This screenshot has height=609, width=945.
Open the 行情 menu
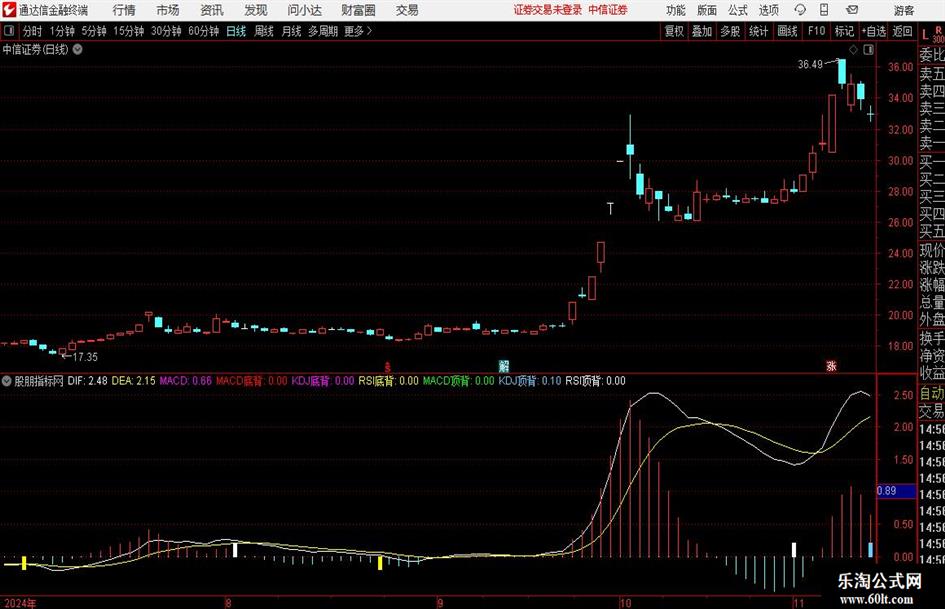coord(124,10)
